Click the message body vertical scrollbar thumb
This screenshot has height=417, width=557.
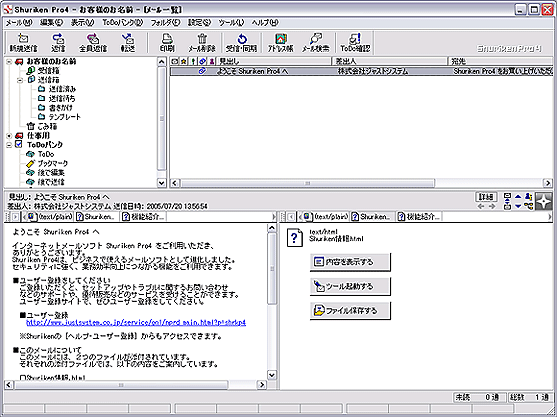click(272, 268)
